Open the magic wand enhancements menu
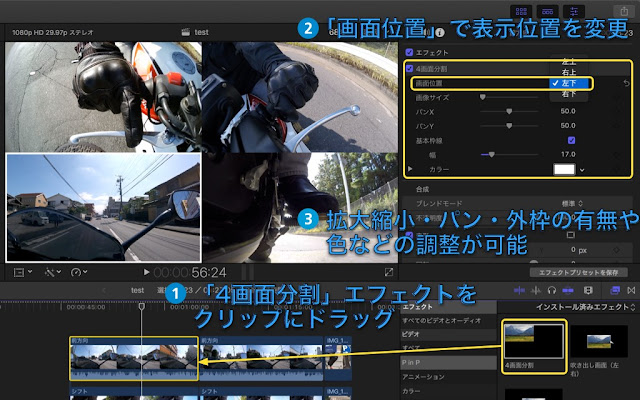 (x=53, y=272)
